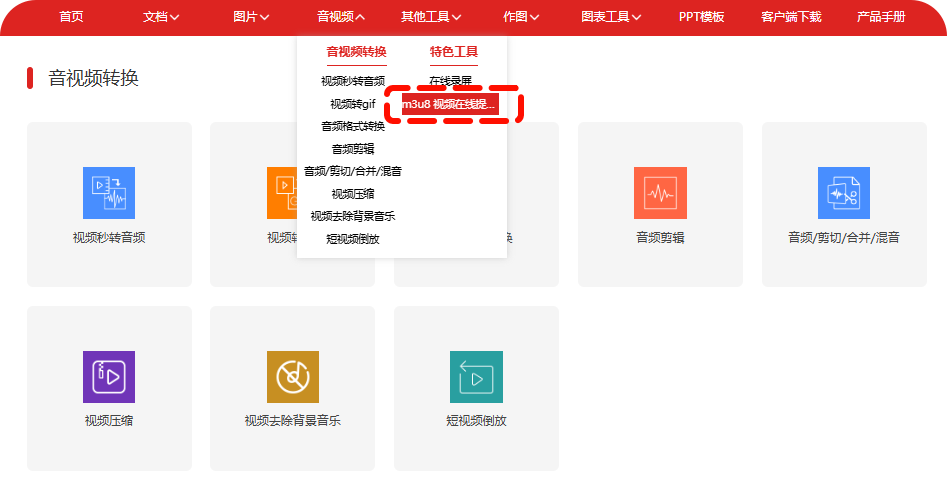Expand the 文档 navigation dropdown
Image resolution: width=947 pixels, height=482 pixels.
(x=161, y=17)
